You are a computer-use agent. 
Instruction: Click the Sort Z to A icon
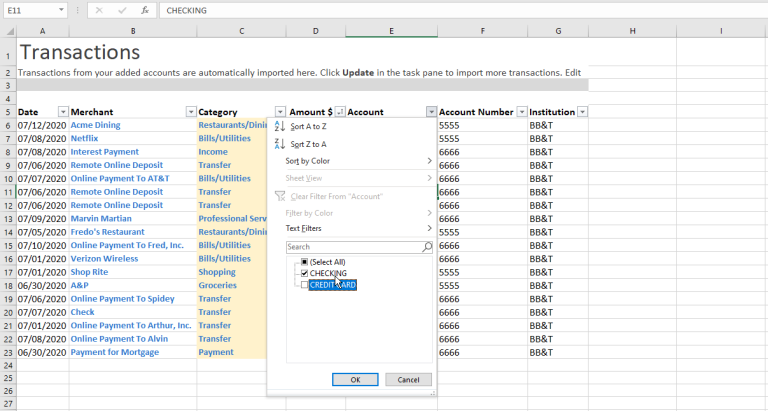pyautogui.click(x=280, y=144)
